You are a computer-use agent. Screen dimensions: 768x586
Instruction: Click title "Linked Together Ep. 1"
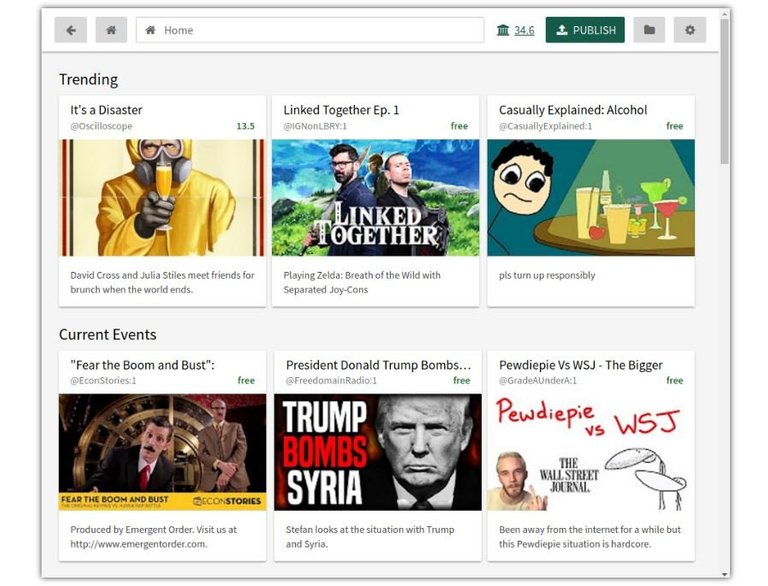(x=341, y=110)
